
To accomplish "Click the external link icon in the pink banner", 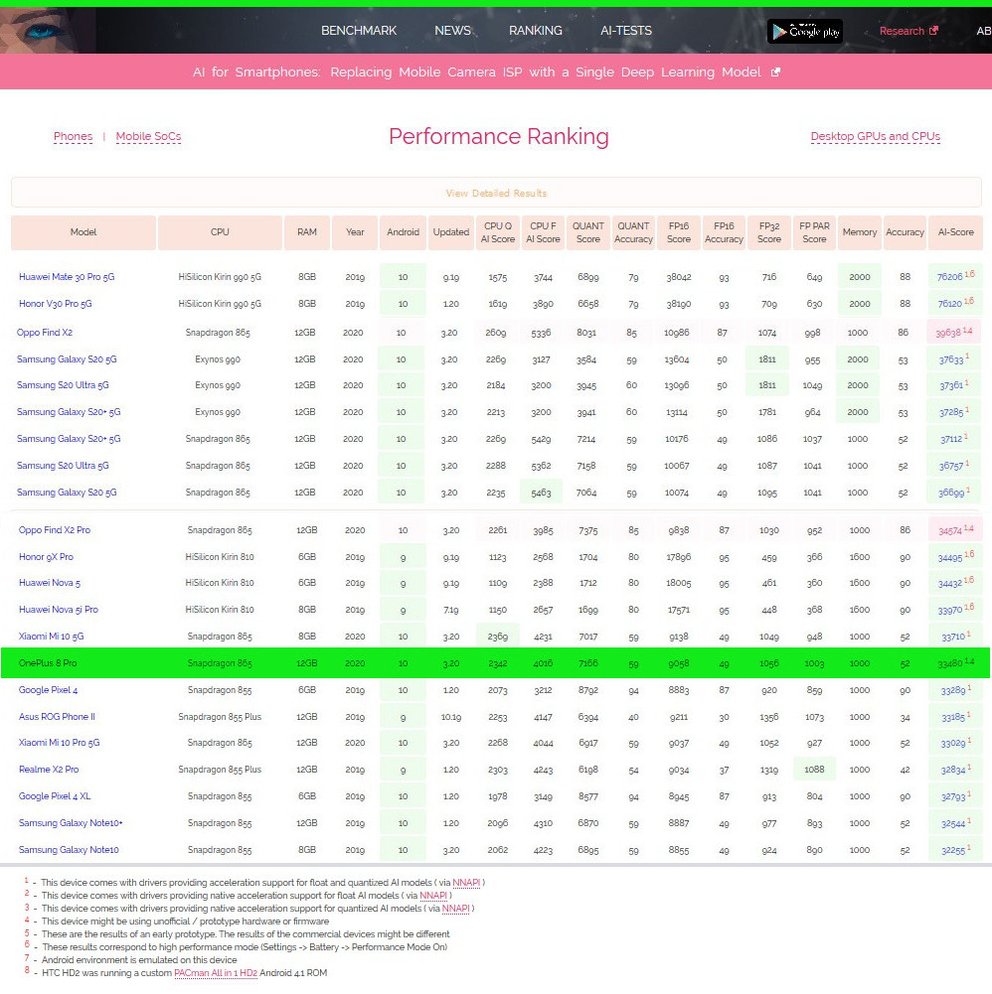I will pyautogui.click(x=775, y=72).
